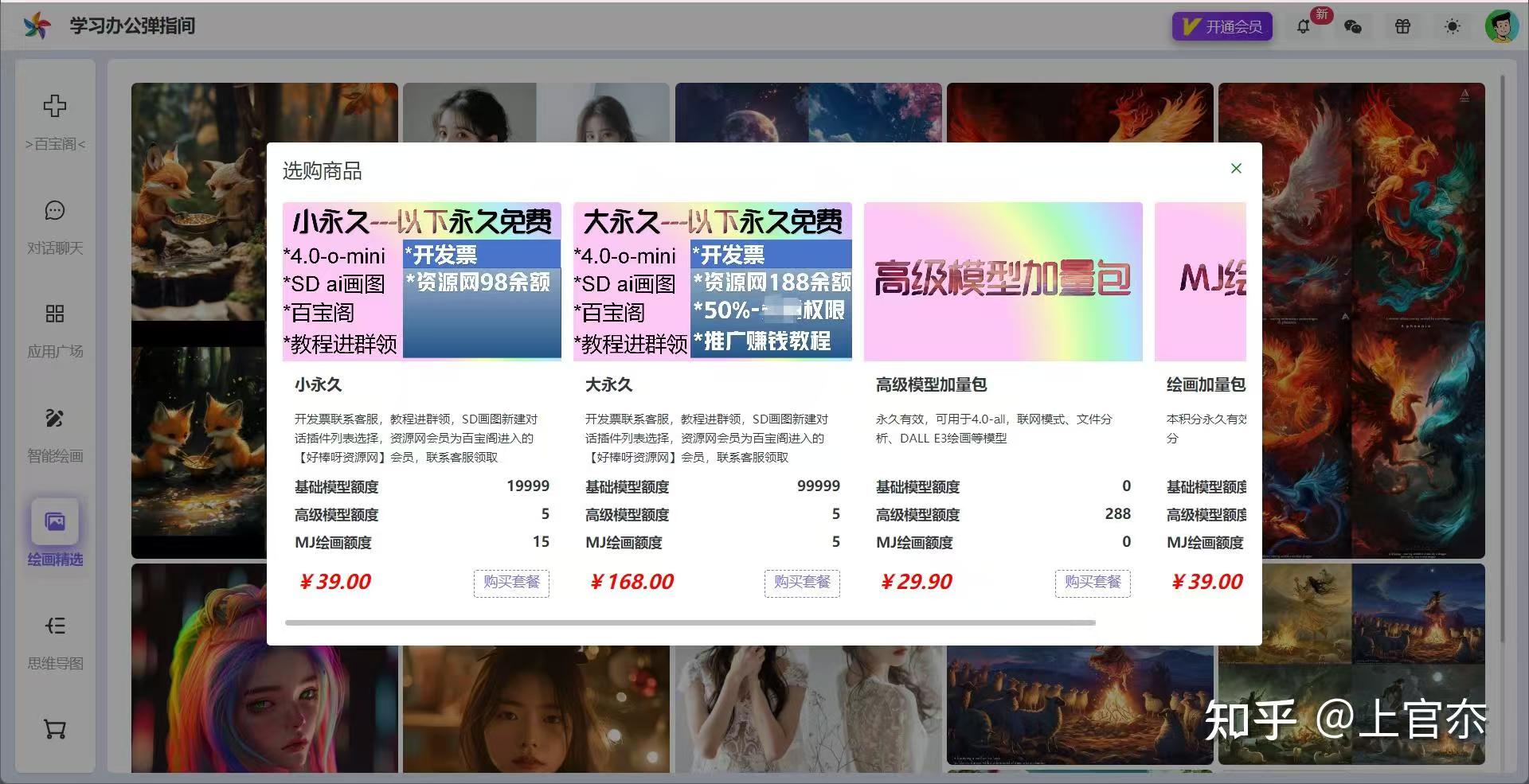Select 对话聊天 sidebar label

[x=55, y=248]
